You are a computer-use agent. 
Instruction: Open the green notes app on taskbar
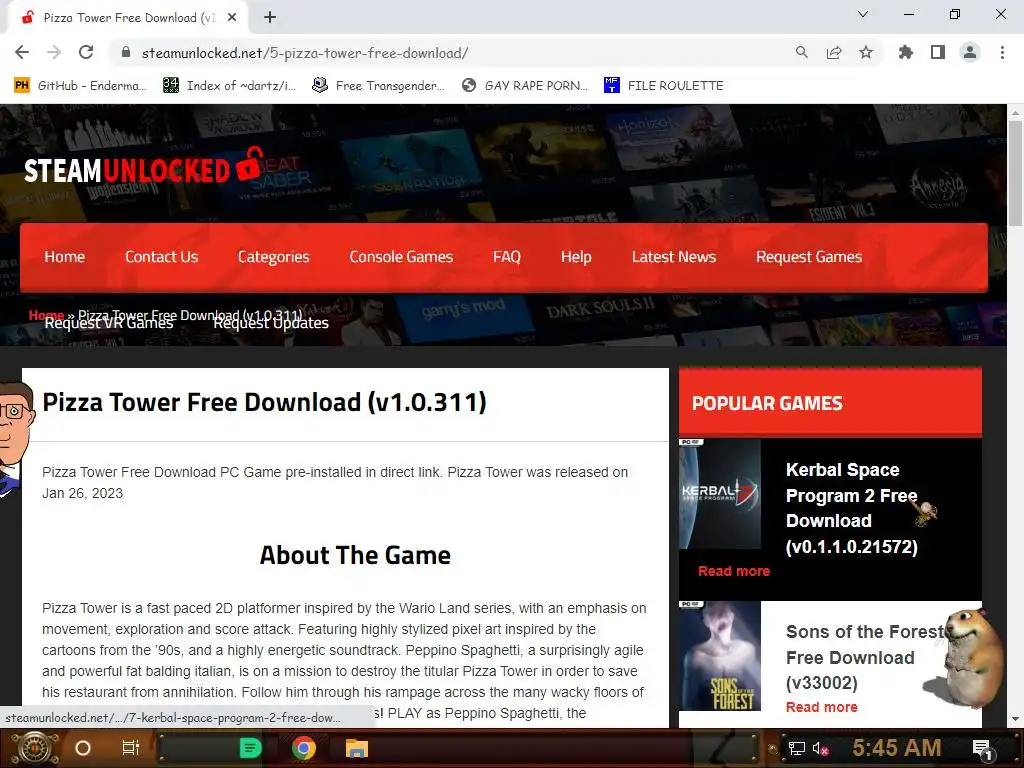point(251,748)
